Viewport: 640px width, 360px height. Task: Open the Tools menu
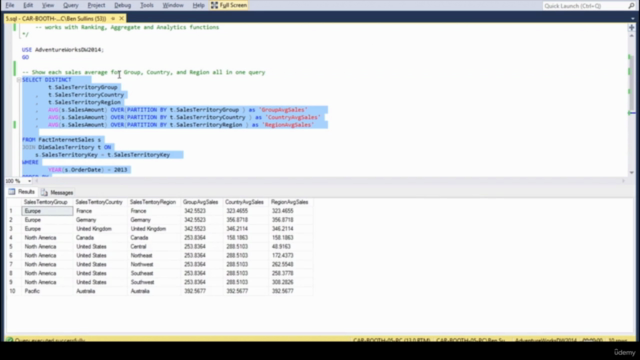[x=147, y=5]
